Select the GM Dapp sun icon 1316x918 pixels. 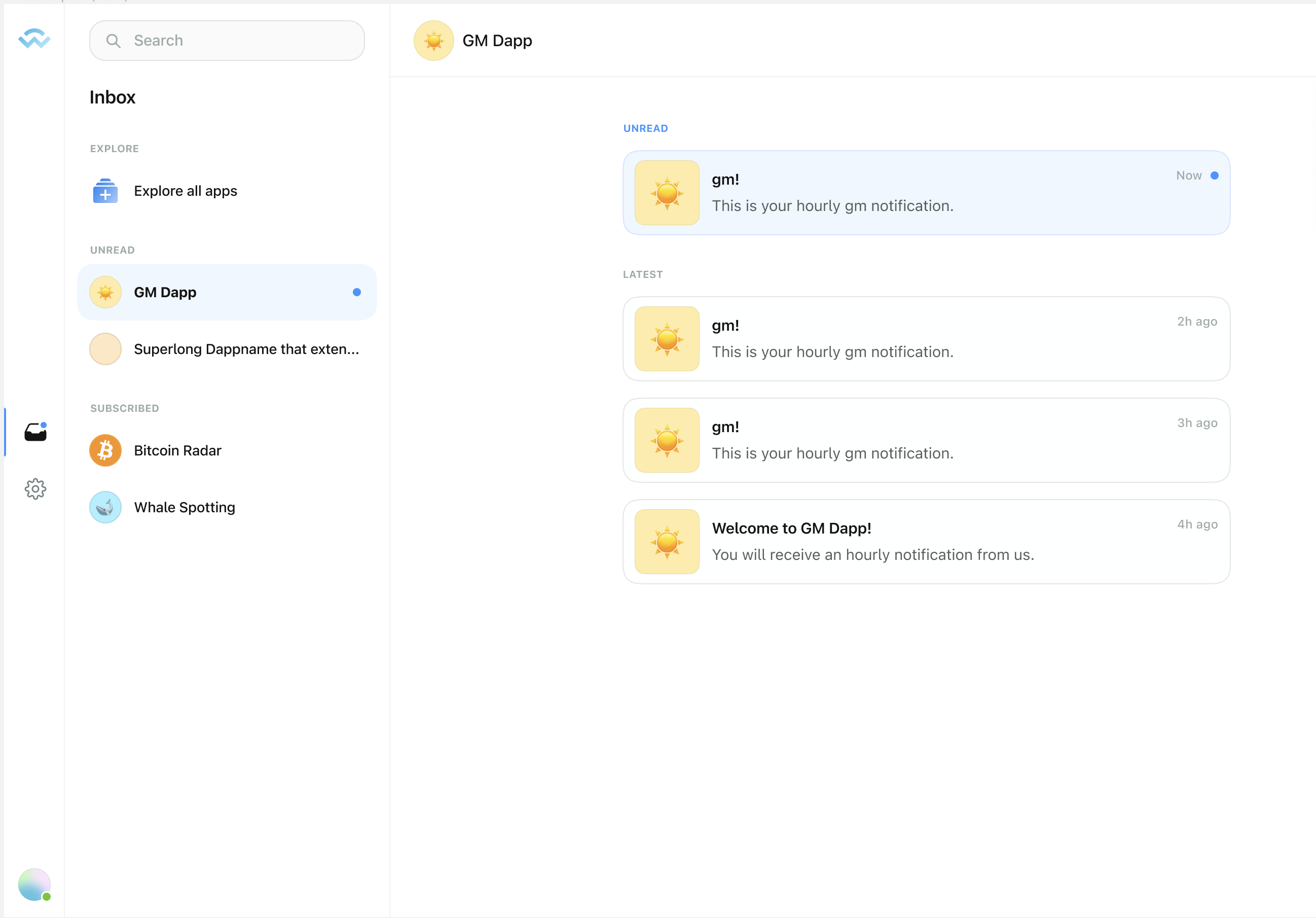(105, 292)
